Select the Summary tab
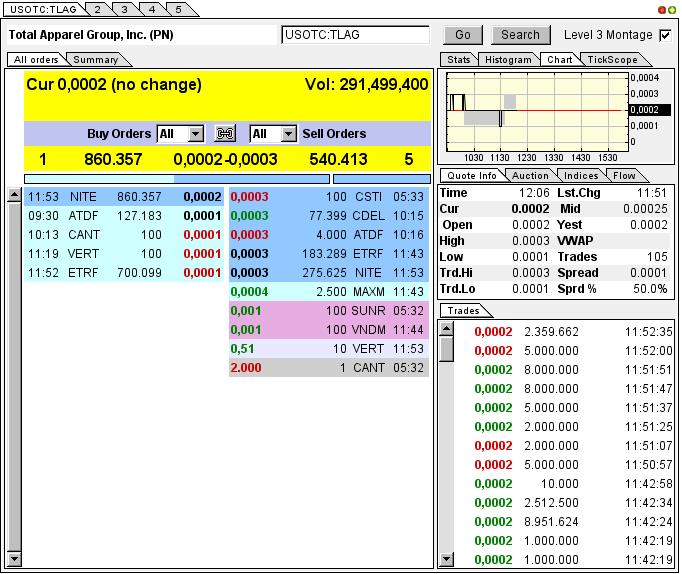The width and height of the screenshot is (682, 574). point(96,60)
